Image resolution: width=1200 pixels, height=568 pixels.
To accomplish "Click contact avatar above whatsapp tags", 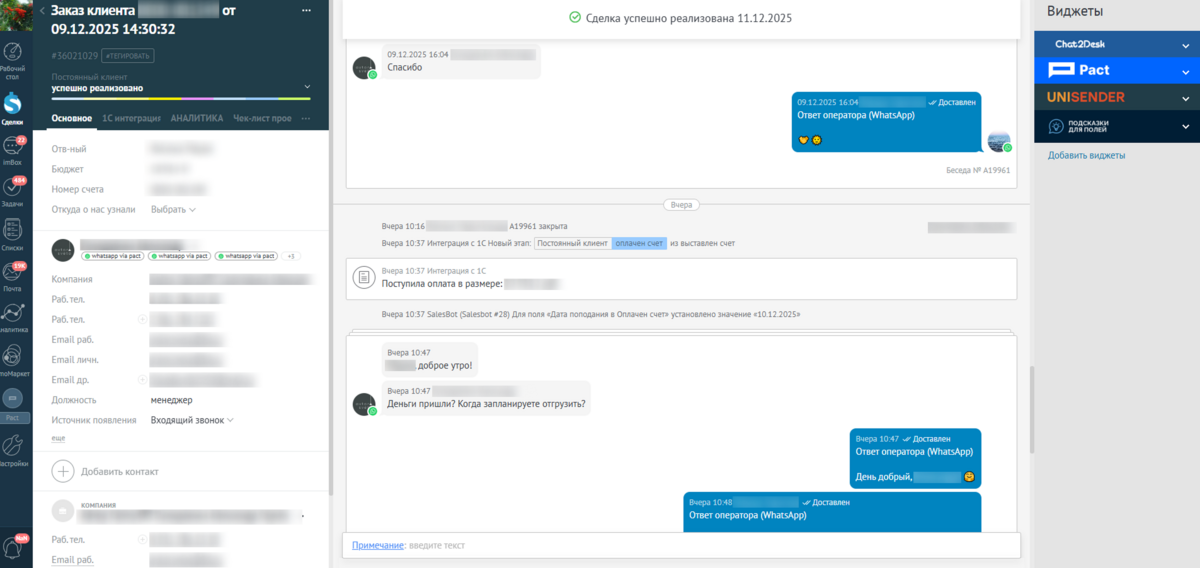I will [x=63, y=250].
